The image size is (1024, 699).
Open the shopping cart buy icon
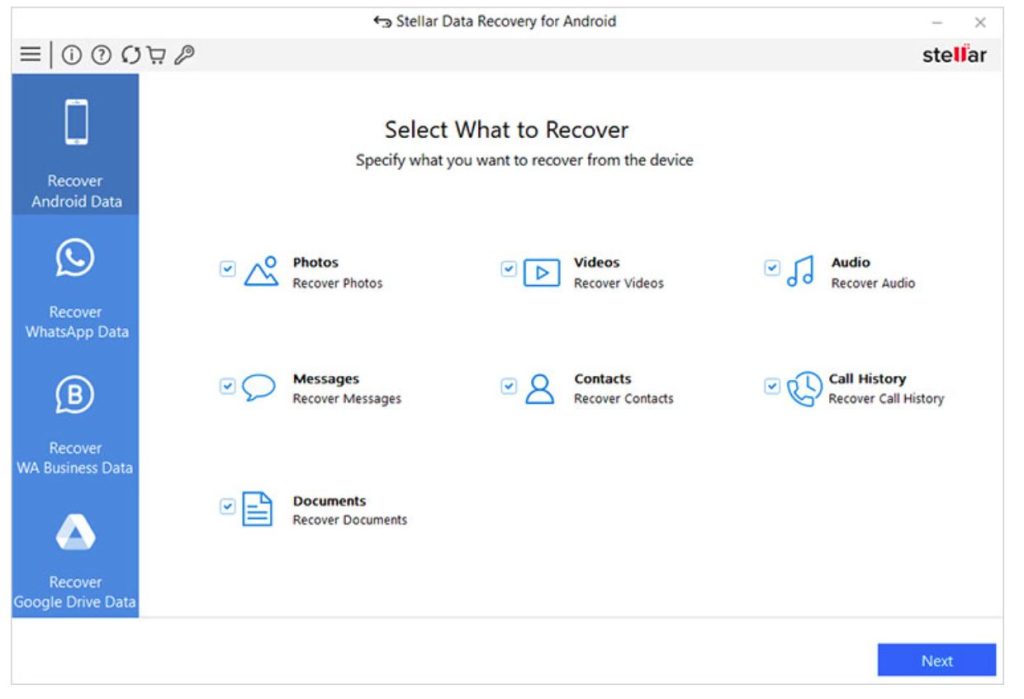pyautogui.click(x=156, y=55)
